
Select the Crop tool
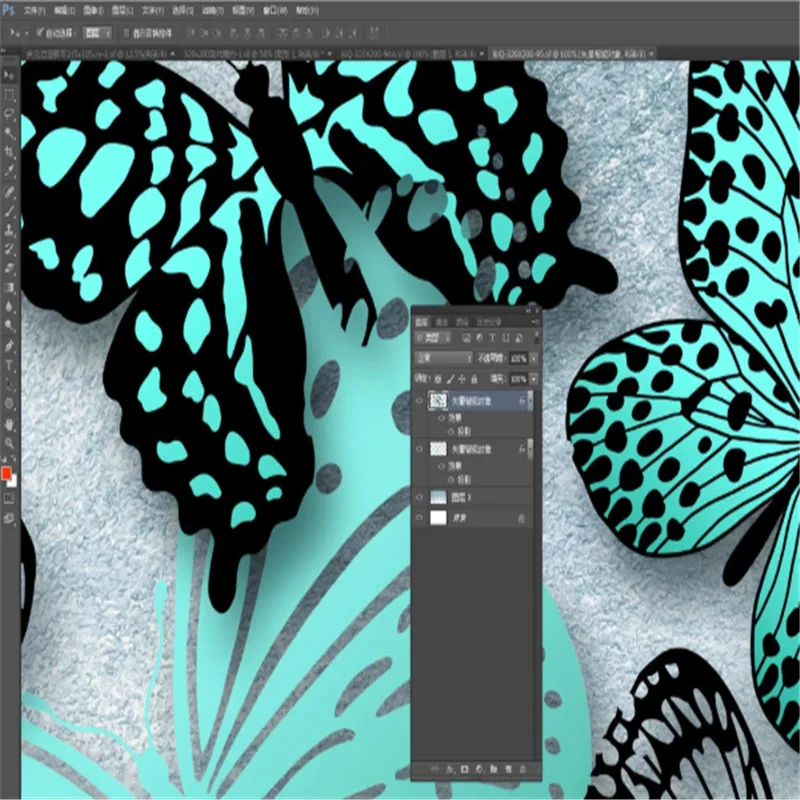[x=9, y=152]
